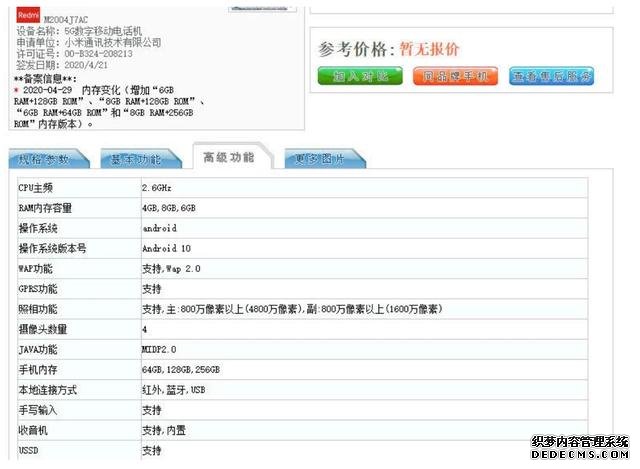Click 支持 in the GPRS功能 row
Image resolution: width=640 pixels, height=469 pixels.
tap(151, 289)
